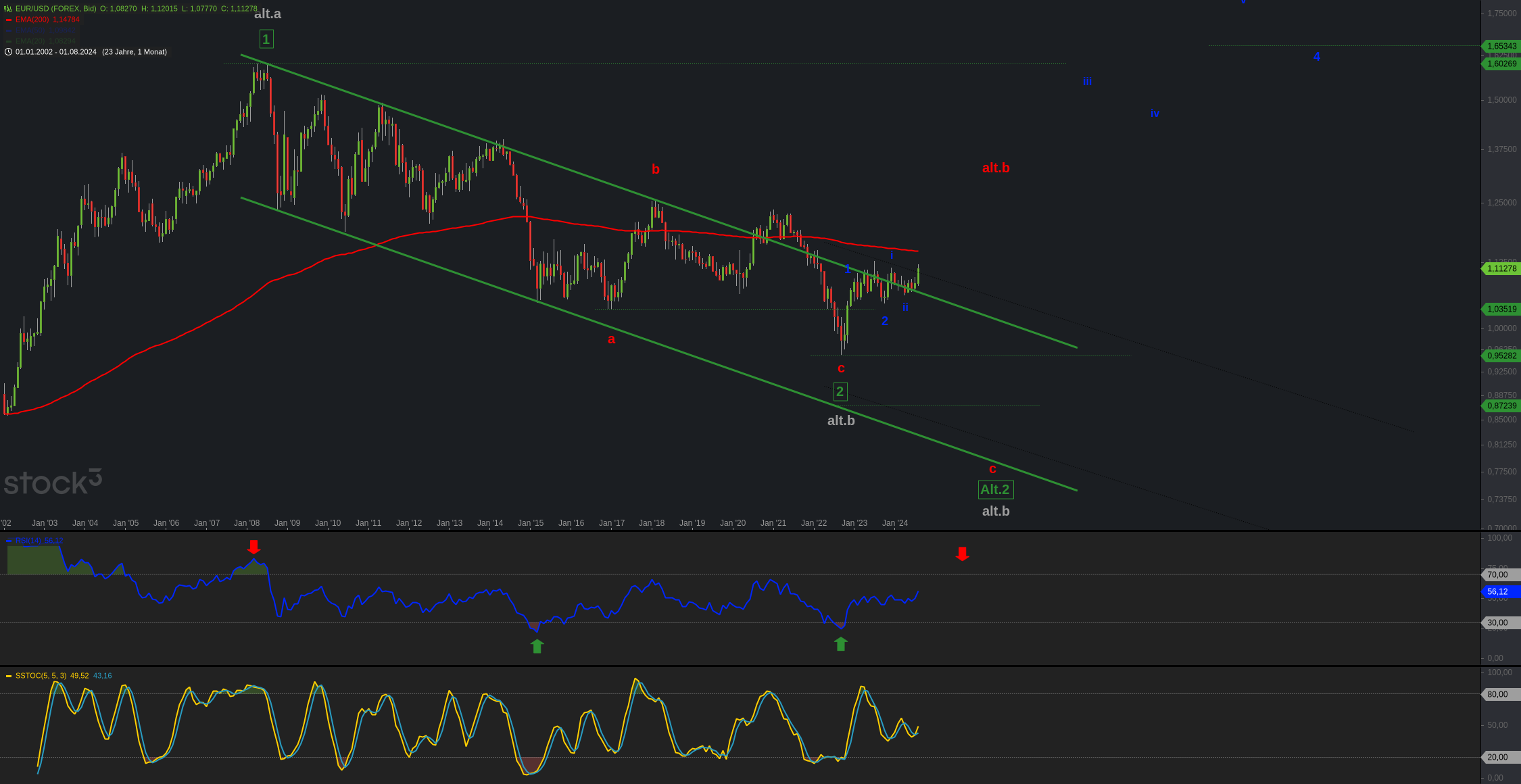This screenshot has width=1521, height=784.
Task: Click the green price tag 1,60269
Action: click(x=1501, y=64)
